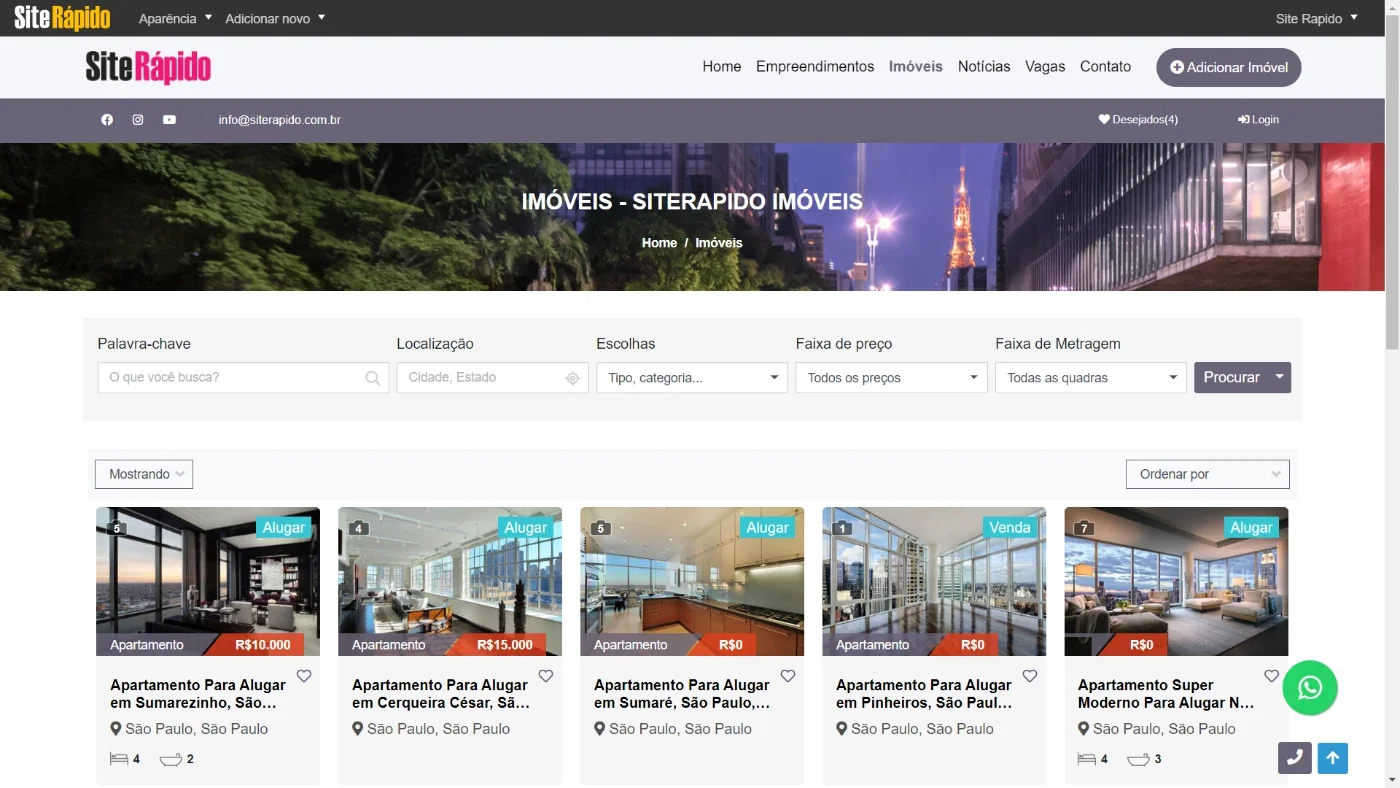The image size is (1400, 788).
Task: Toggle heart on Pinheiros apartment listing
Action: click(x=1030, y=676)
